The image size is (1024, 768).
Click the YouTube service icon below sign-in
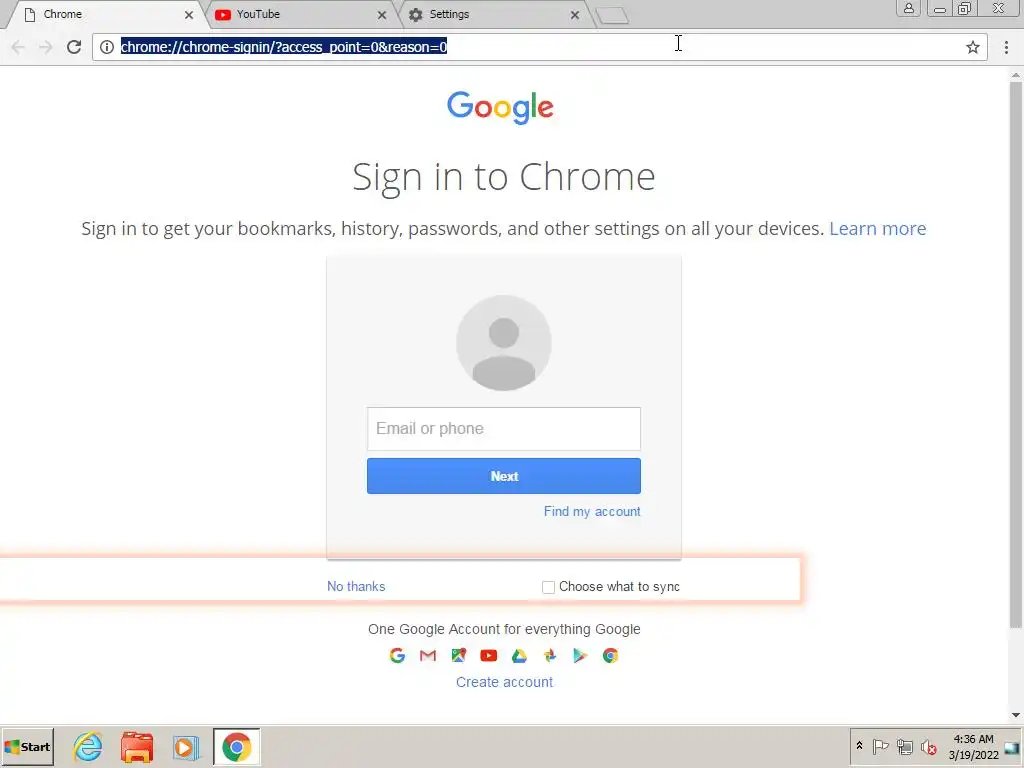click(x=488, y=655)
